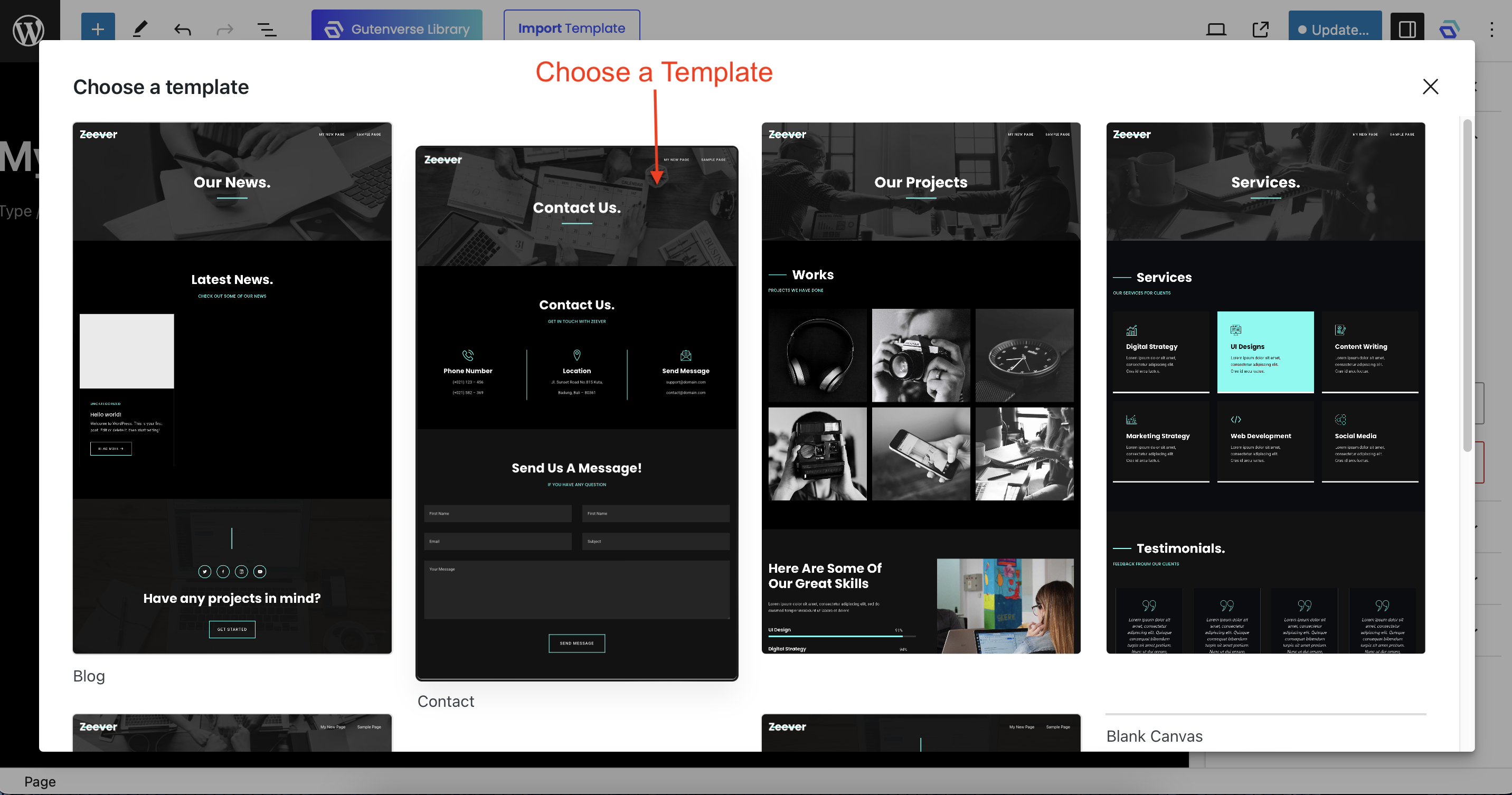Open Gutenverse sidebar icon in toolbar
This screenshot has width=1512, height=795.
(x=1449, y=30)
